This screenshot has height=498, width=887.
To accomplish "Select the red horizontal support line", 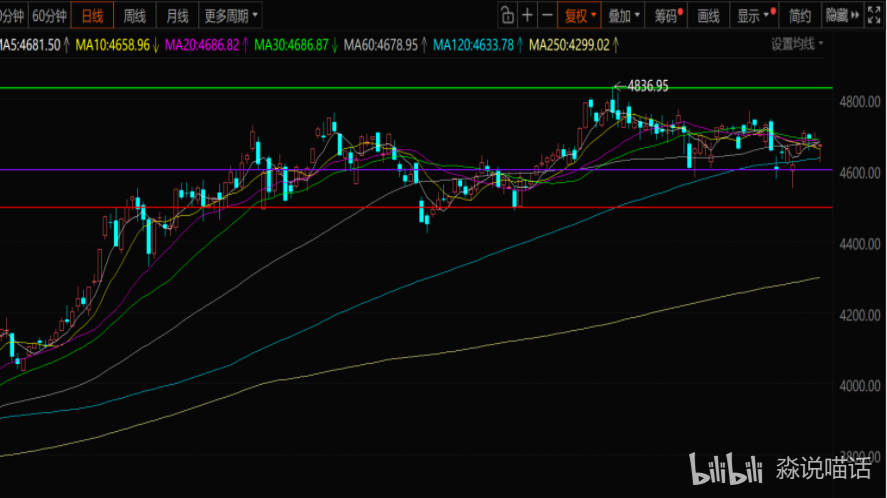I will point(416,207).
